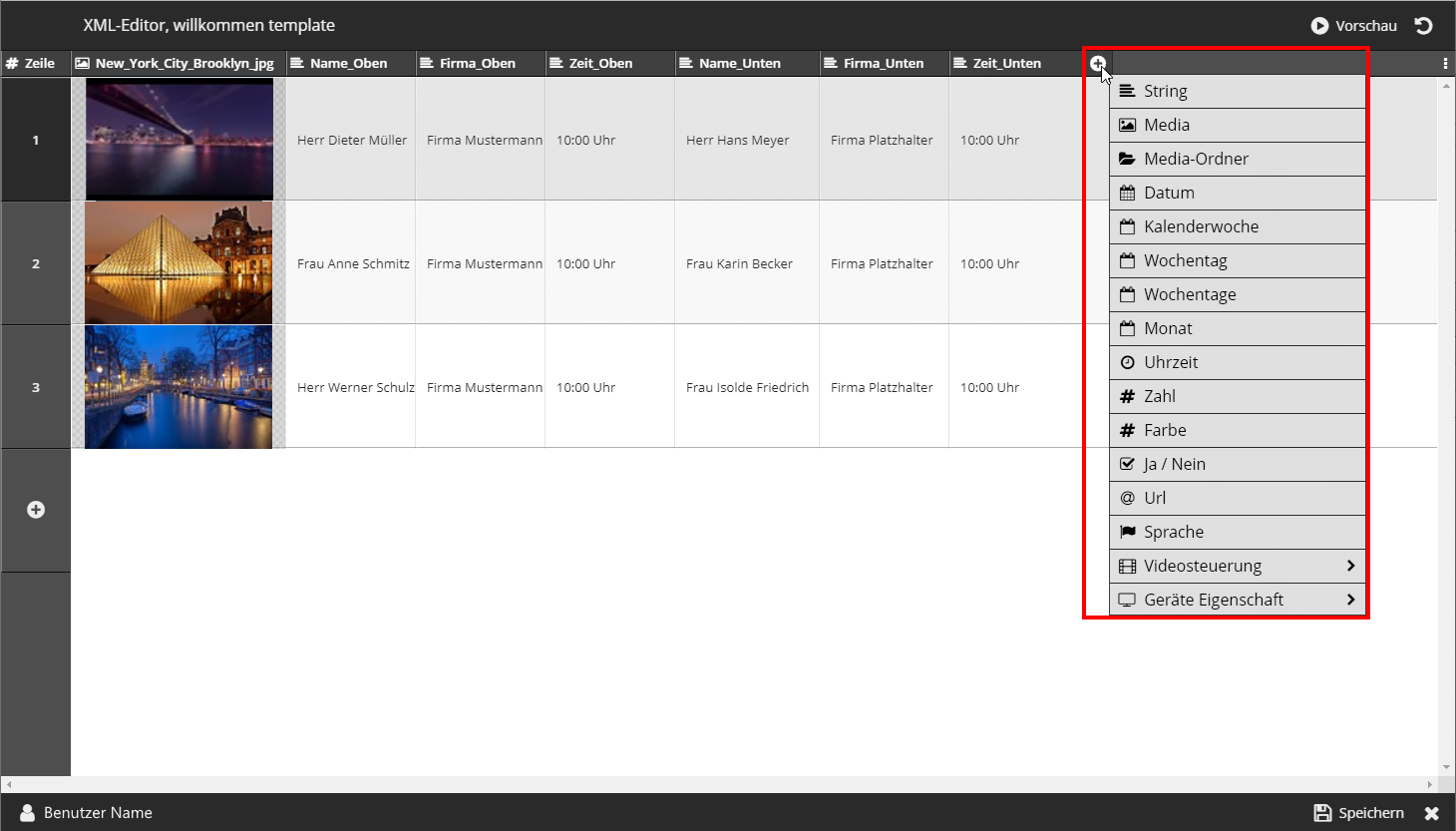Image resolution: width=1456 pixels, height=831 pixels.
Task: Expand the Videosteuerung submenu
Action: (x=1237, y=566)
